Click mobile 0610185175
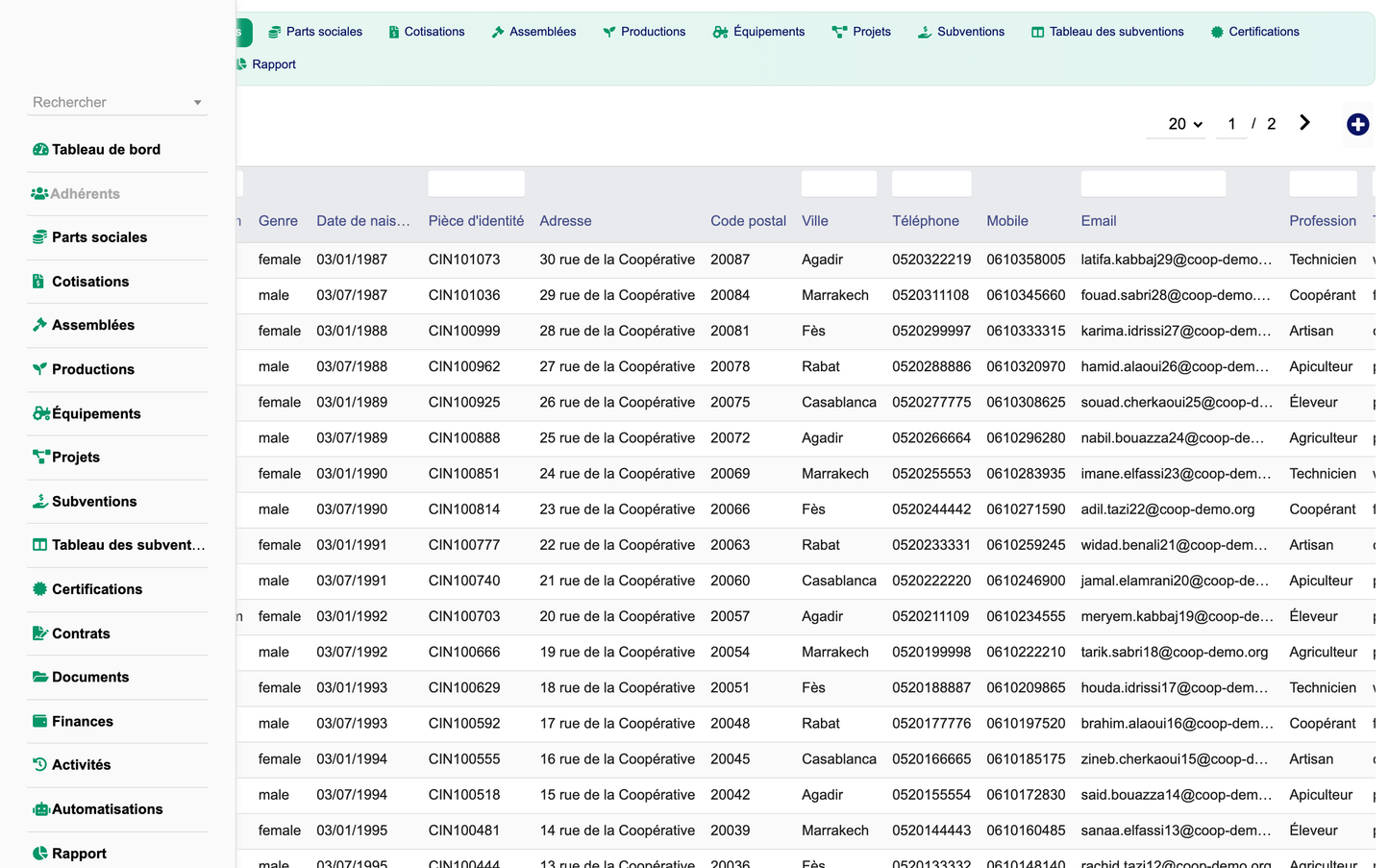This screenshot has width=1389, height=868. 1026,759
